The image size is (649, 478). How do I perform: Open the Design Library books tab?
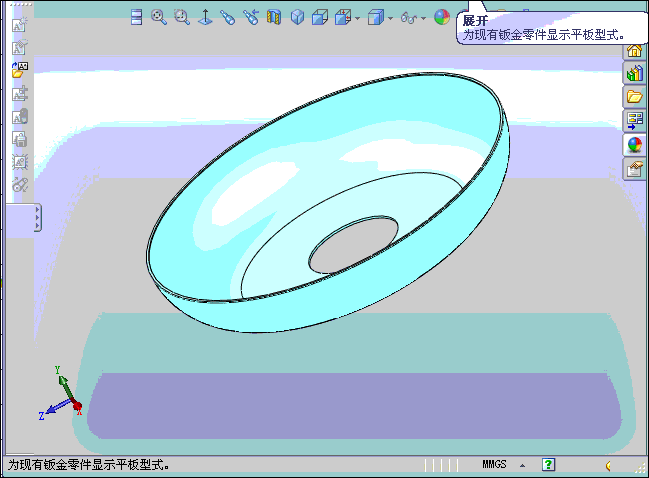[634, 74]
